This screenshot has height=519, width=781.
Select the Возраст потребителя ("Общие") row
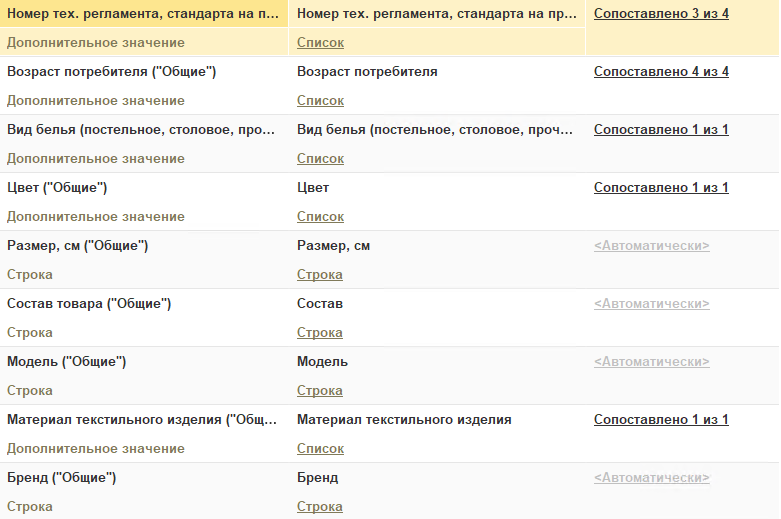pyautogui.click(x=111, y=72)
